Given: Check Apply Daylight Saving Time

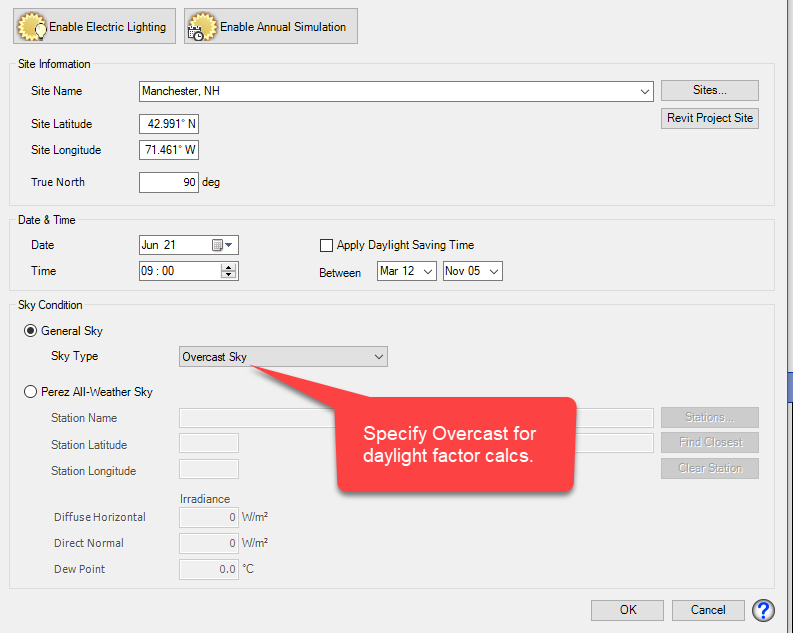Looking at the screenshot, I should (x=326, y=245).
